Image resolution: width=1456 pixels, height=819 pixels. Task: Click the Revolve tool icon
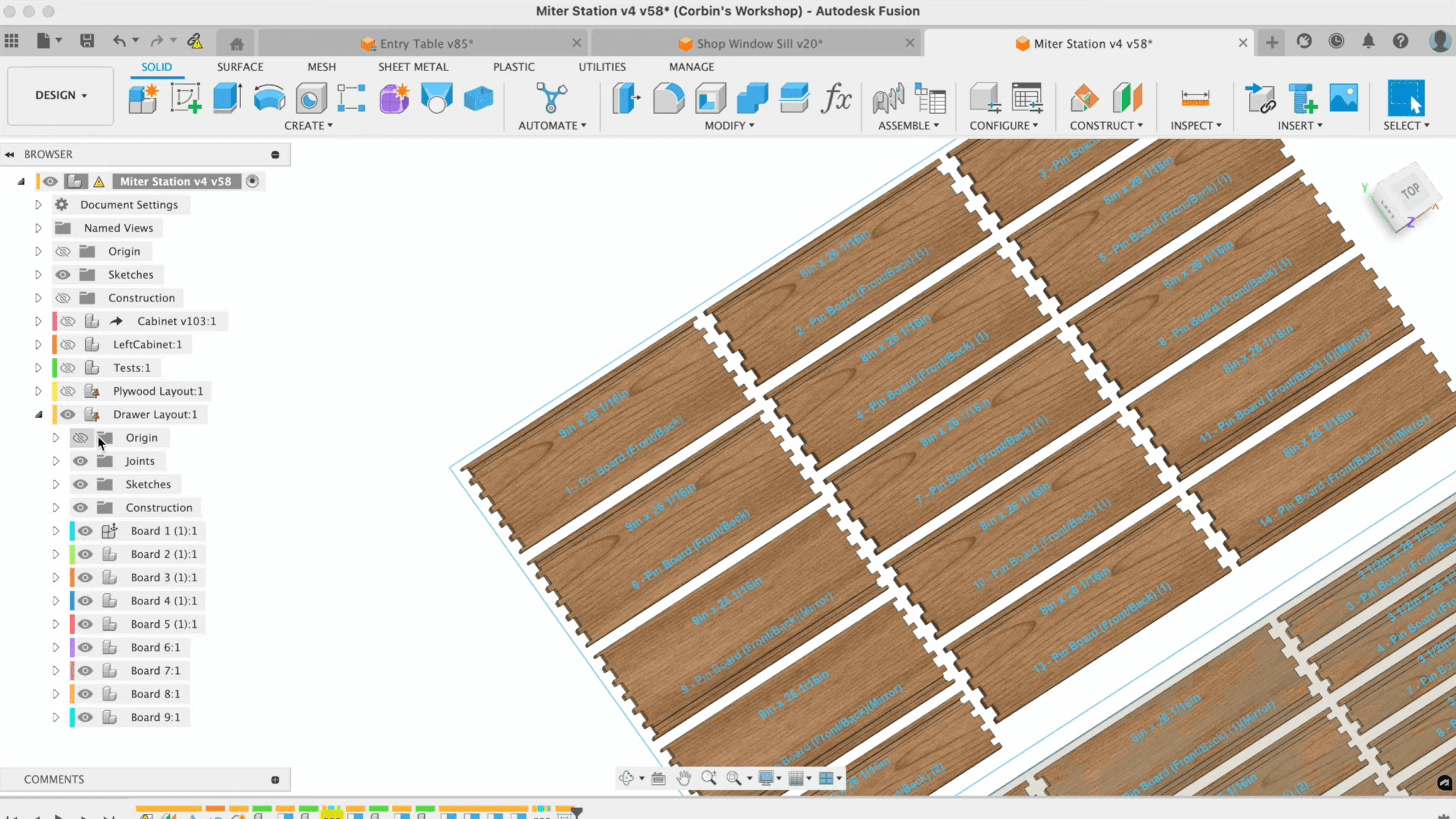coord(269,98)
